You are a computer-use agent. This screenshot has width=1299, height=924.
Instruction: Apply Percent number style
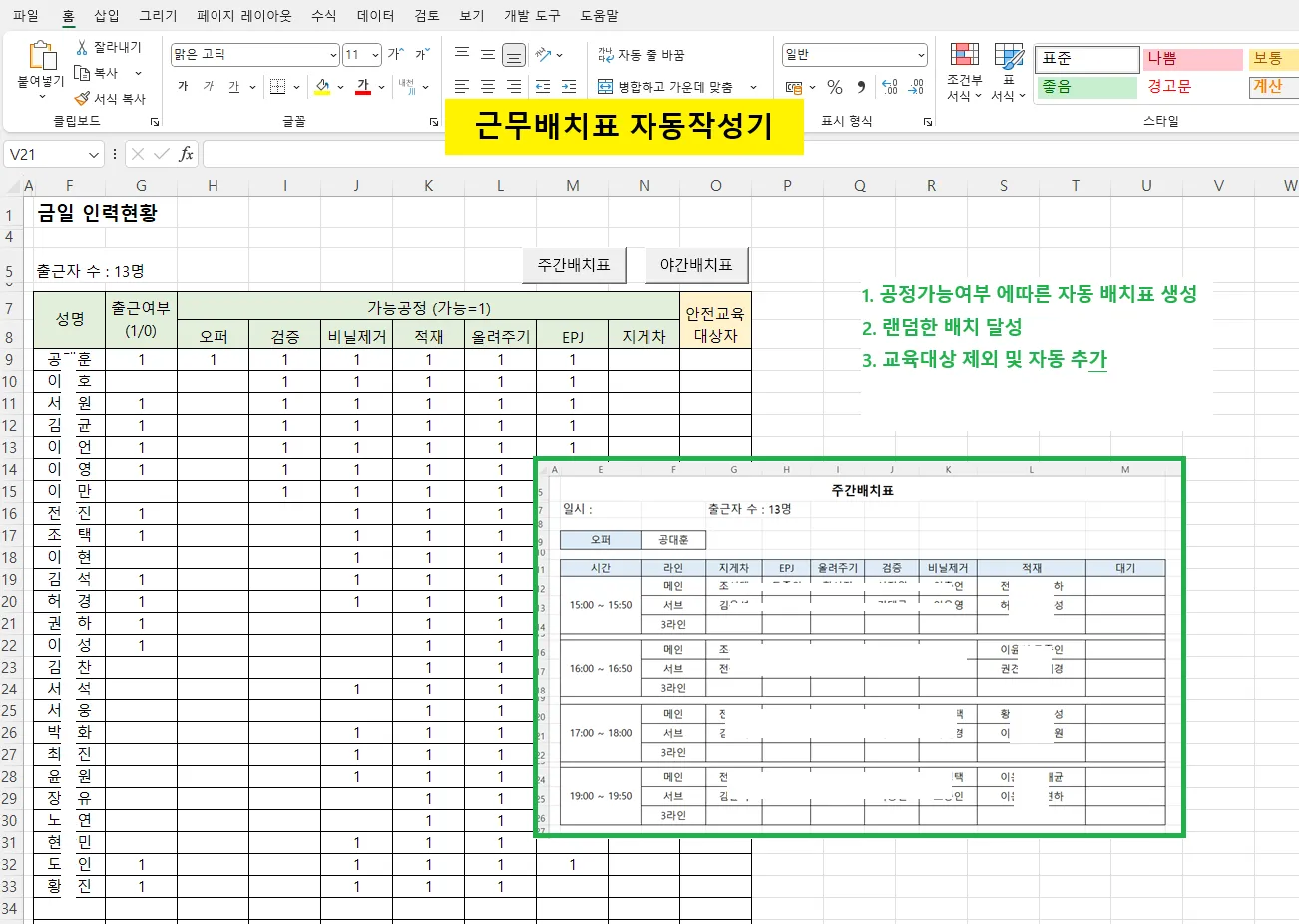[834, 87]
